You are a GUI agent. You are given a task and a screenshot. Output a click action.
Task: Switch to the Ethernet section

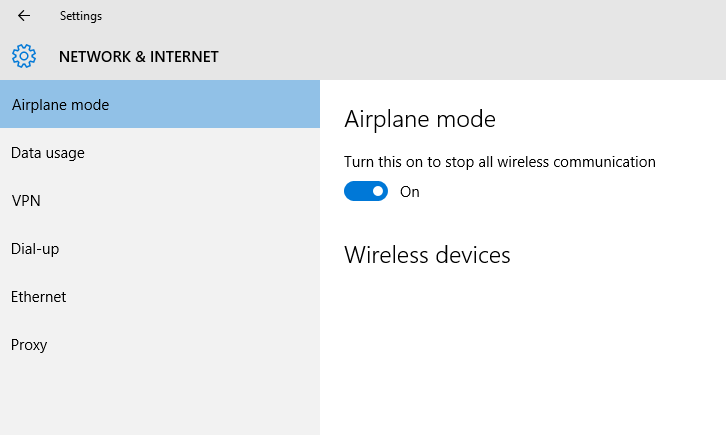coord(39,297)
